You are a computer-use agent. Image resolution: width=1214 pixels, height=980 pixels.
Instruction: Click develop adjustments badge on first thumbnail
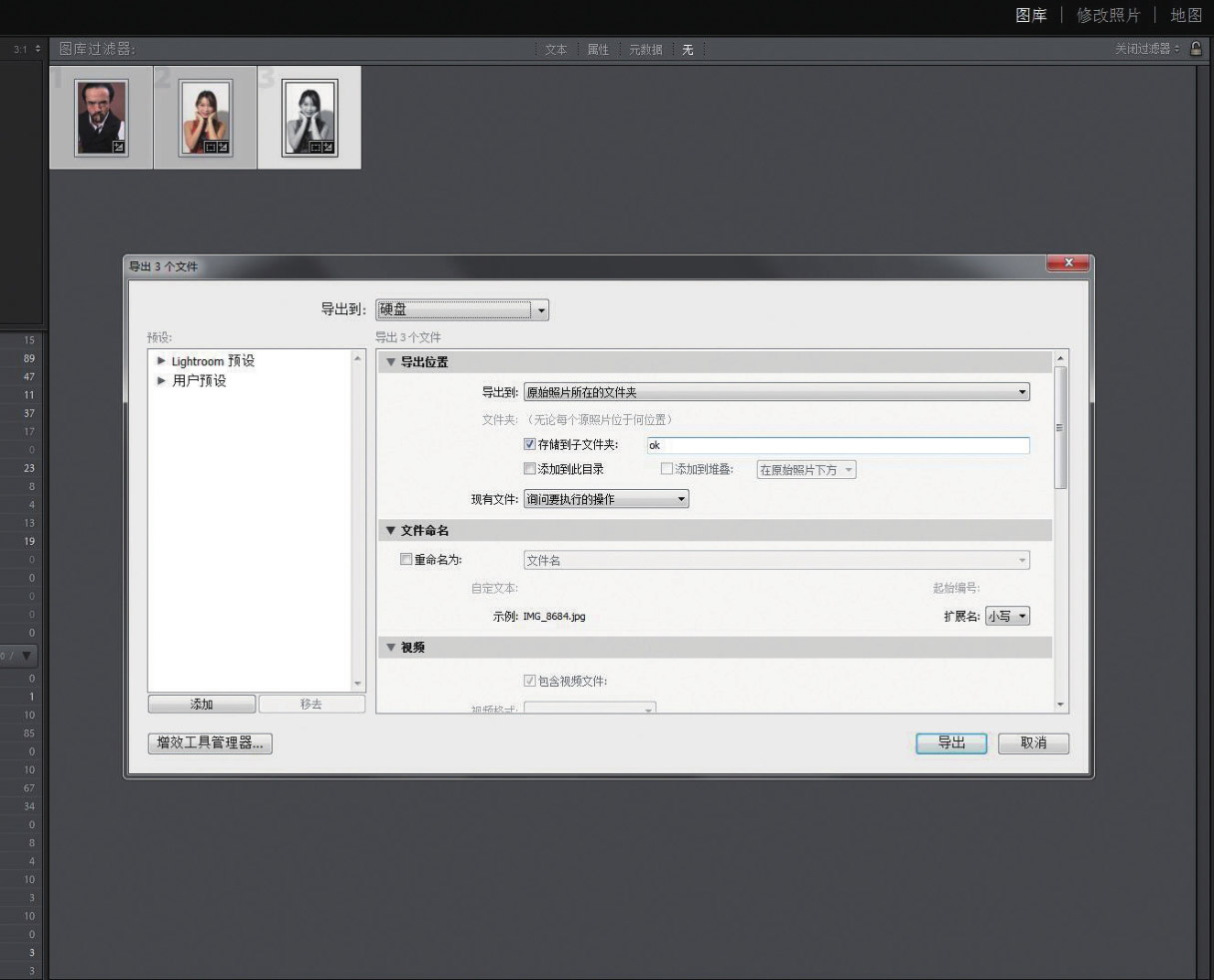121,148
